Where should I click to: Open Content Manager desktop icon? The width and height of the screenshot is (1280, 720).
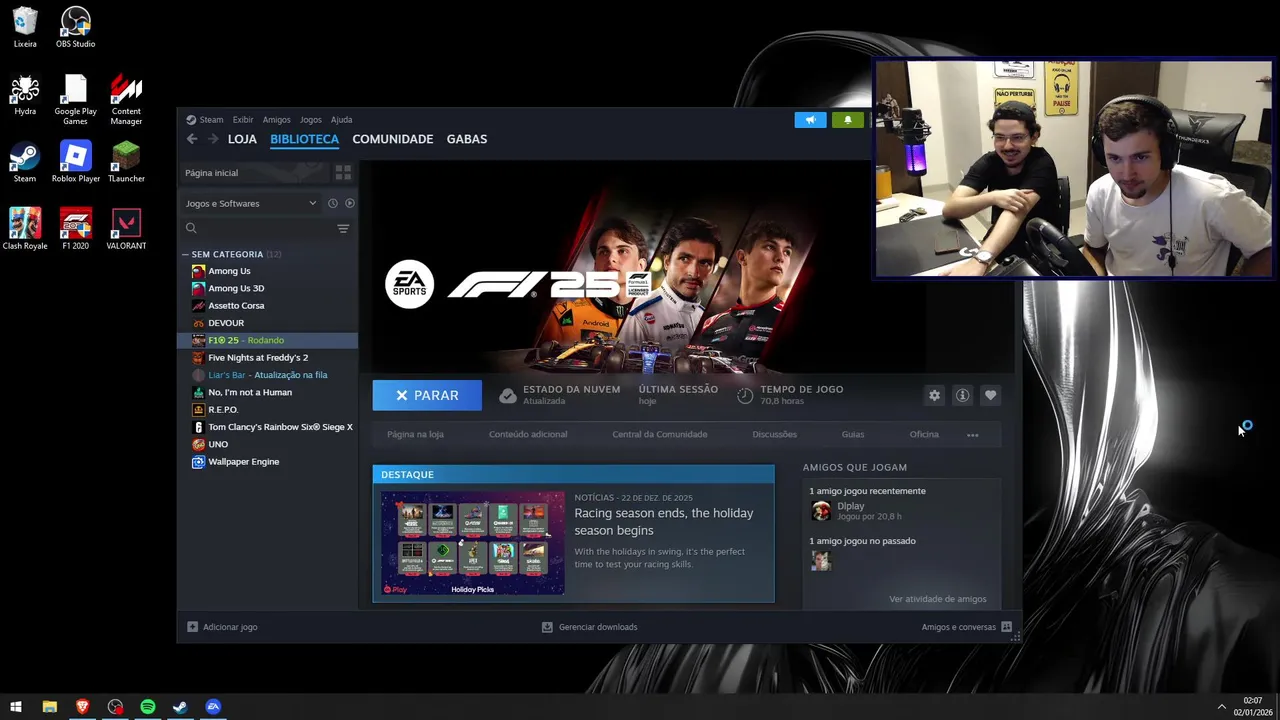click(126, 100)
